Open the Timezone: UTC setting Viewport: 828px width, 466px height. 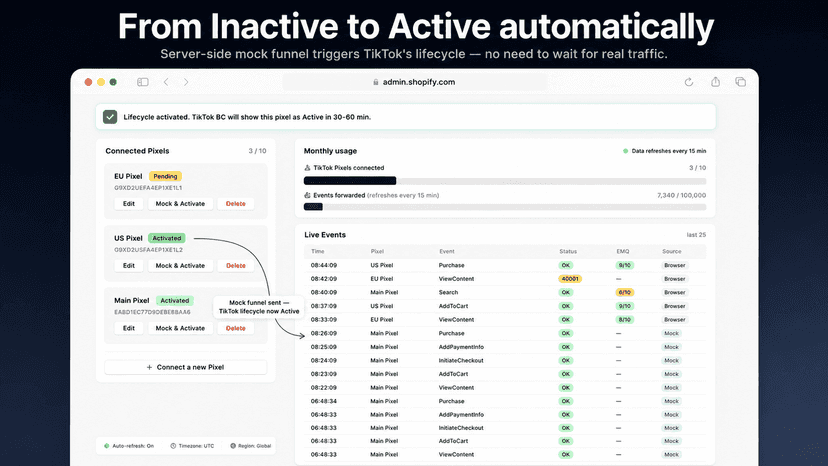click(192, 446)
